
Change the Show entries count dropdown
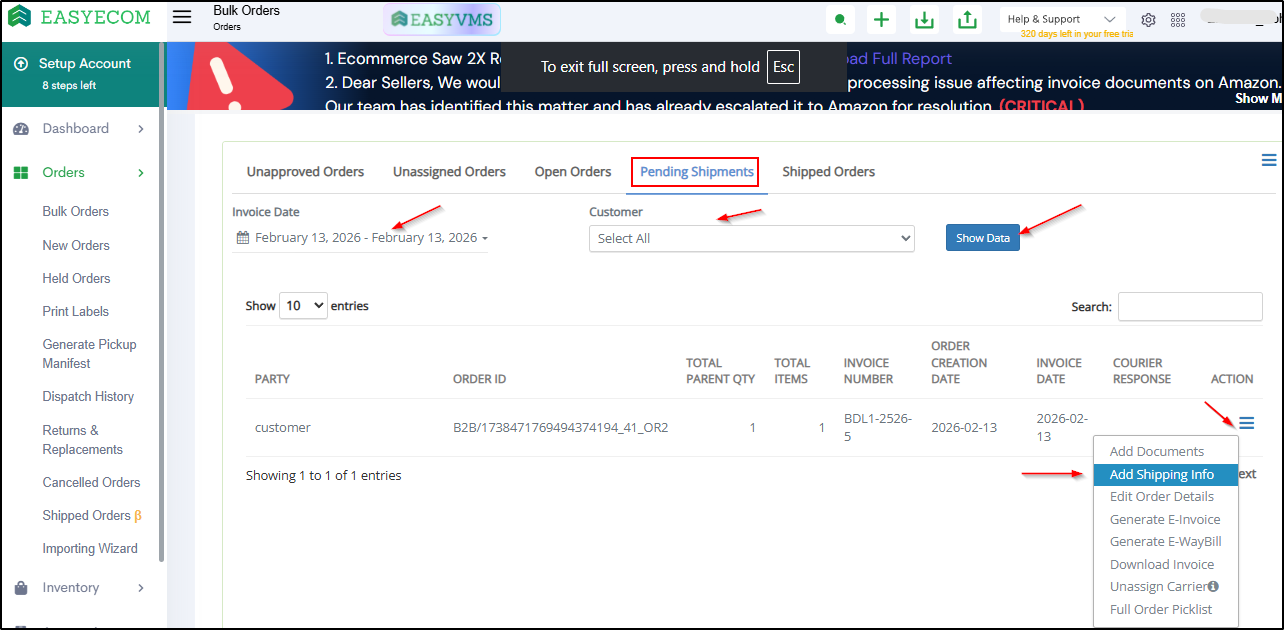pos(304,306)
